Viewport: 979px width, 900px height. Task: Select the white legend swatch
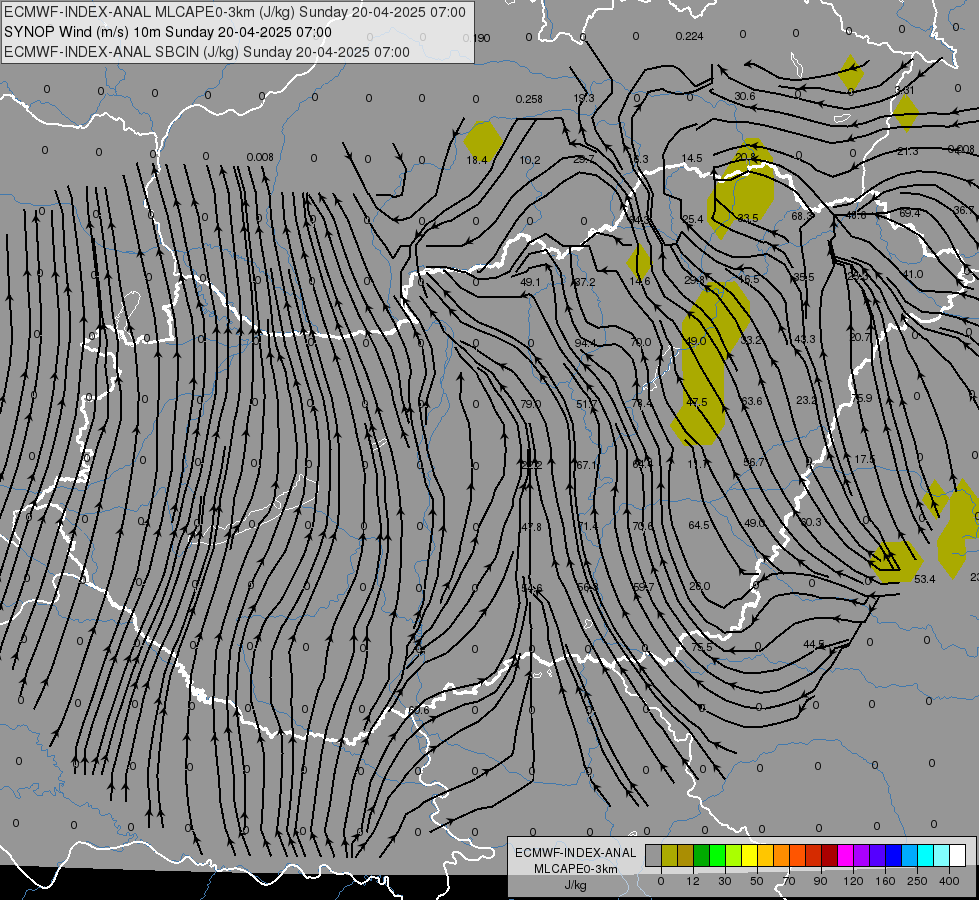(958, 855)
